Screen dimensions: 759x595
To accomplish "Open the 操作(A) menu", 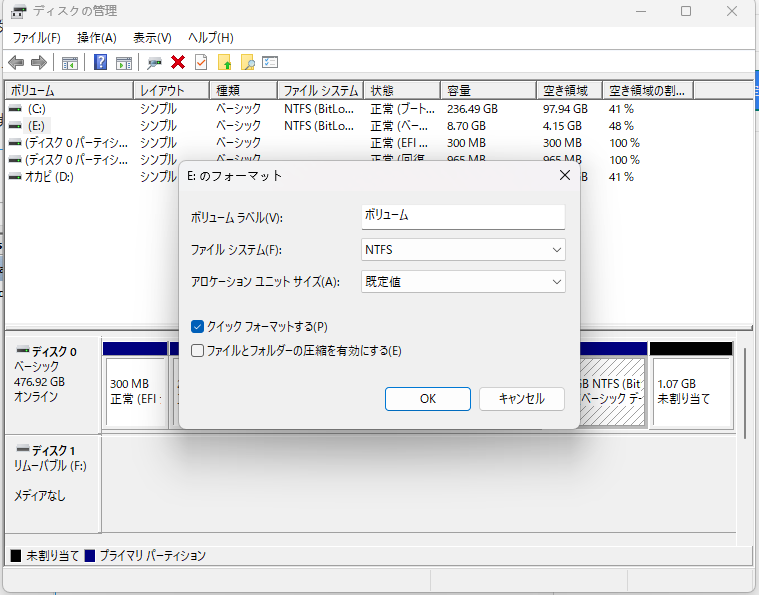I will [97, 38].
